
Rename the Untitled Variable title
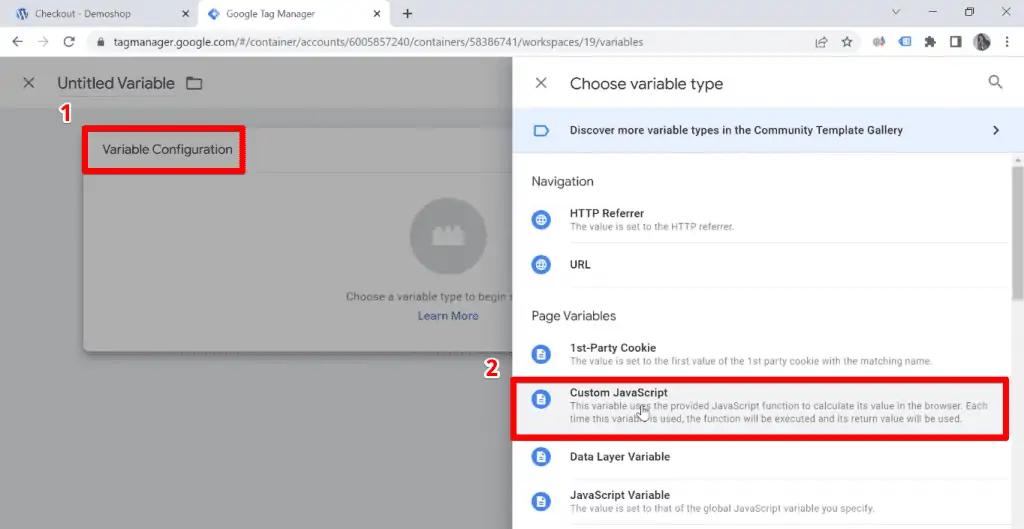coord(116,84)
